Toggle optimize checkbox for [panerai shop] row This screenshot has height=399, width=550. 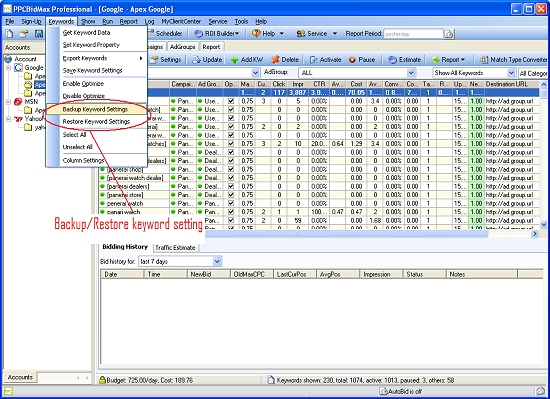[x=230, y=169]
